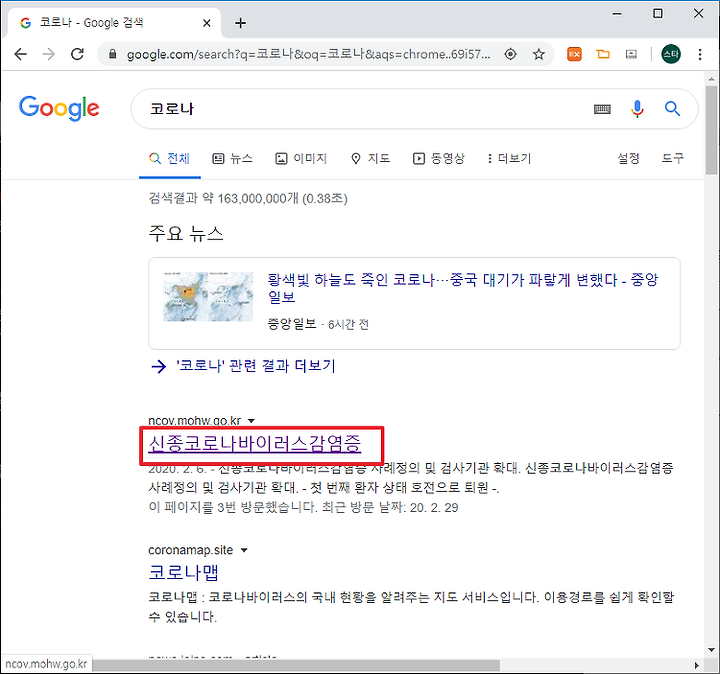Open the 설정 menu
This screenshot has height=674, width=720.
[x=628, y=159]
